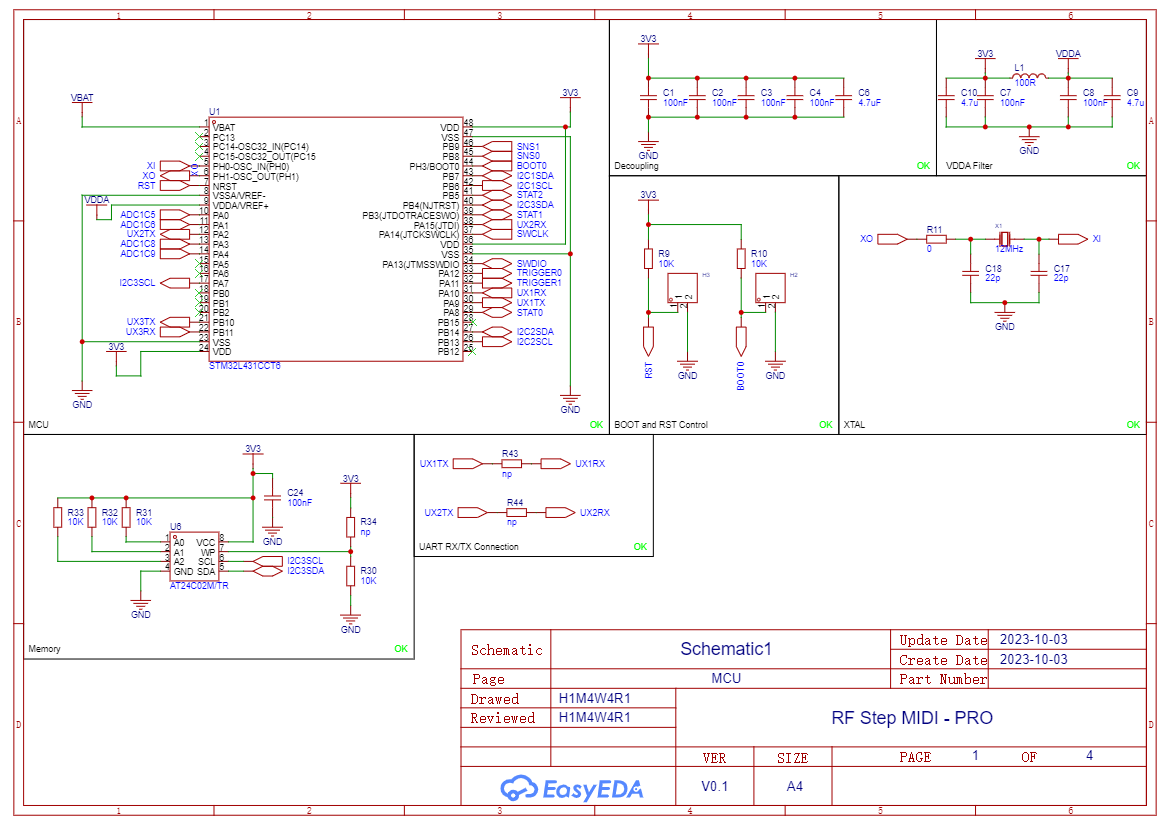Click the U1 designator above the MCU
Image resolution: width=1170 pixels, height=825 pixels.
point(215,112)
